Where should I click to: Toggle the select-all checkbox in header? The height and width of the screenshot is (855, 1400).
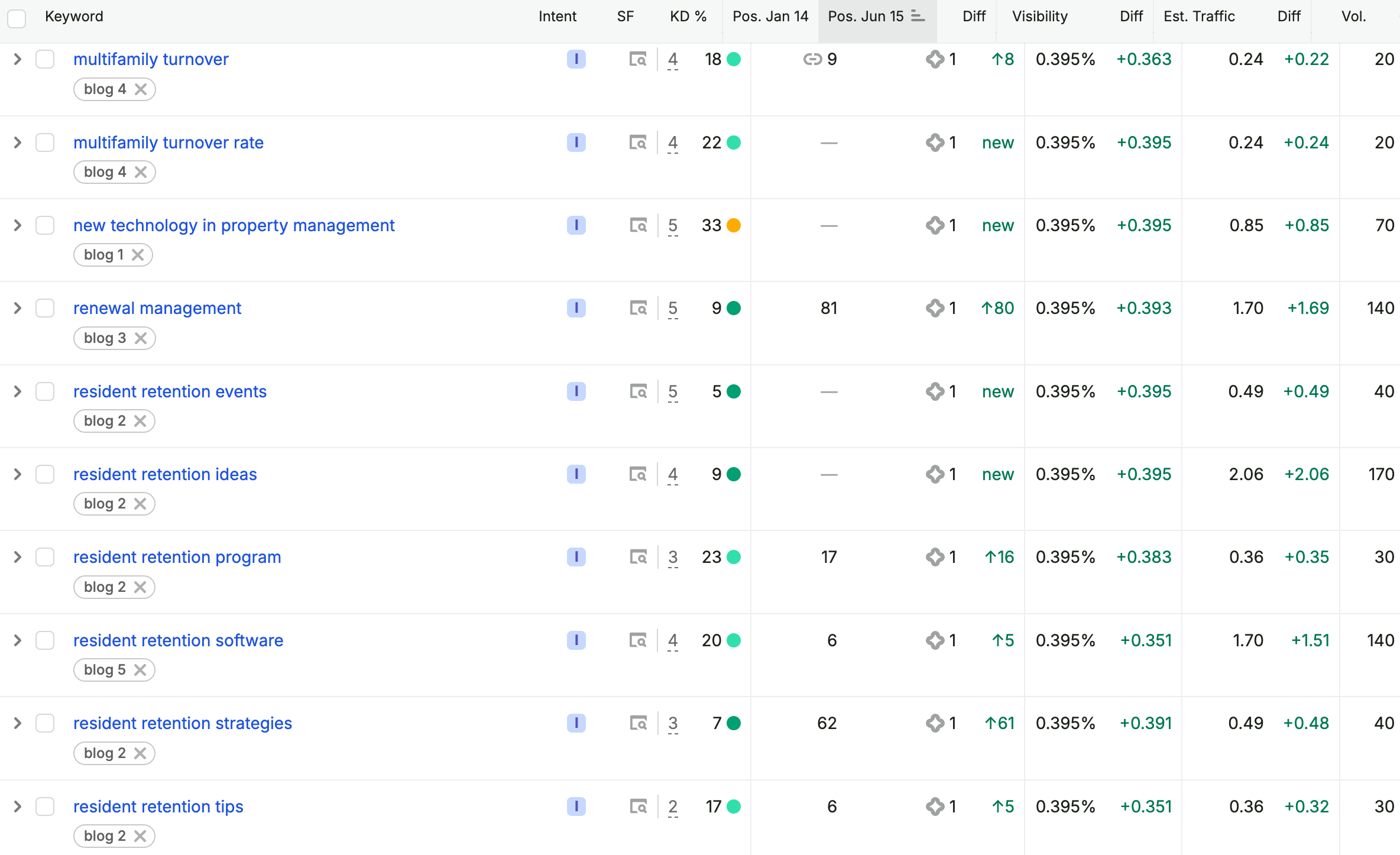click(x=17, y=18)
